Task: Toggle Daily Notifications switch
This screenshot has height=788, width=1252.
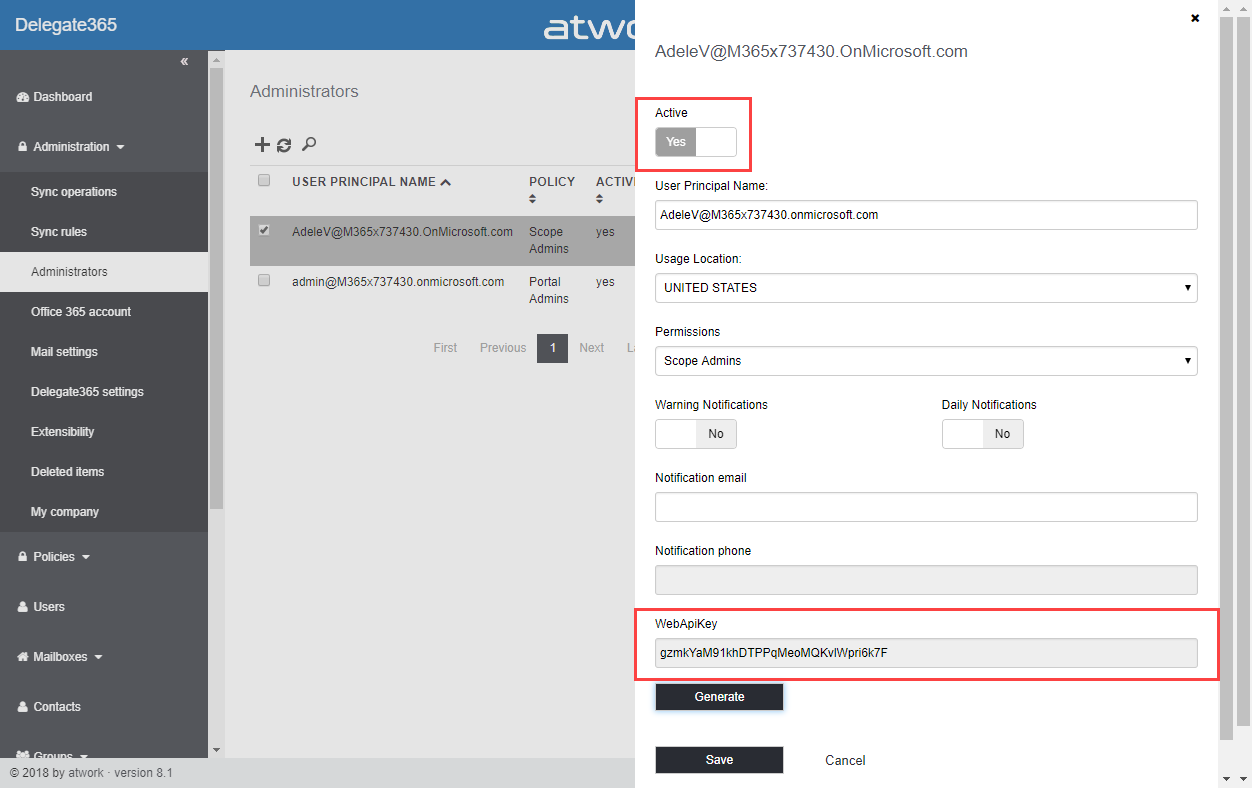Action: 983,434
